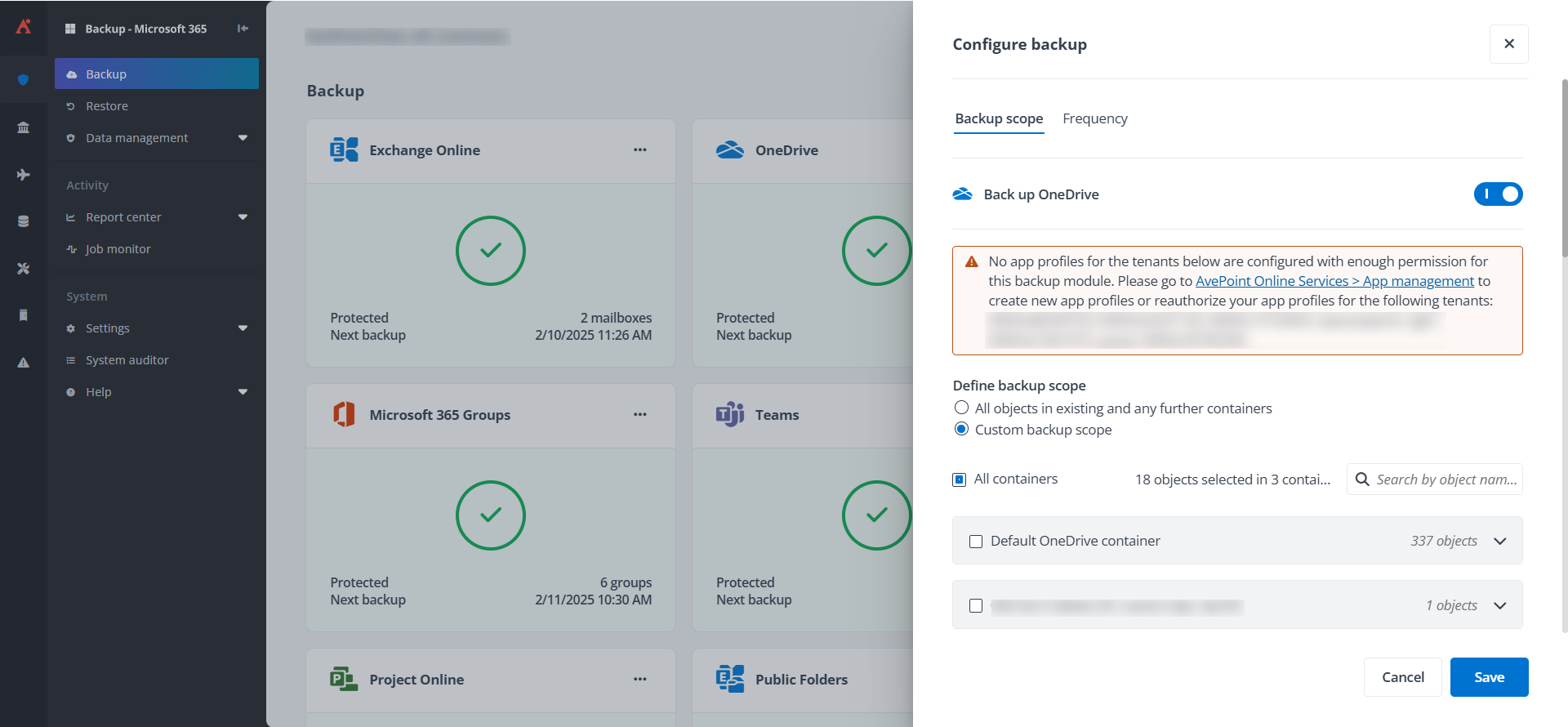
Task: Expand the Settings menu arrow
Action: click(243, 328)
